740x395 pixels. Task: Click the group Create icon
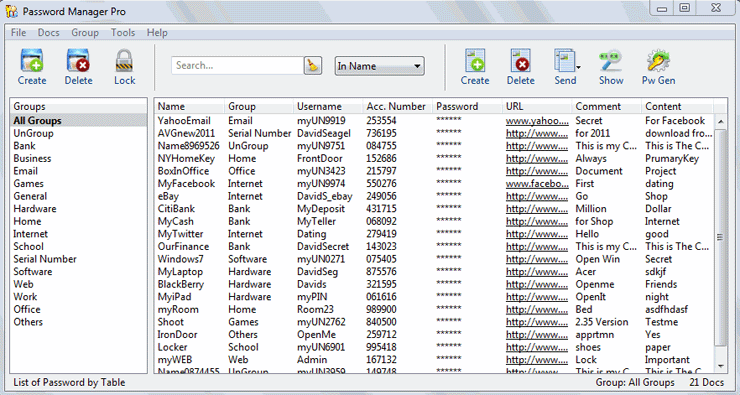tap(32, 61)
